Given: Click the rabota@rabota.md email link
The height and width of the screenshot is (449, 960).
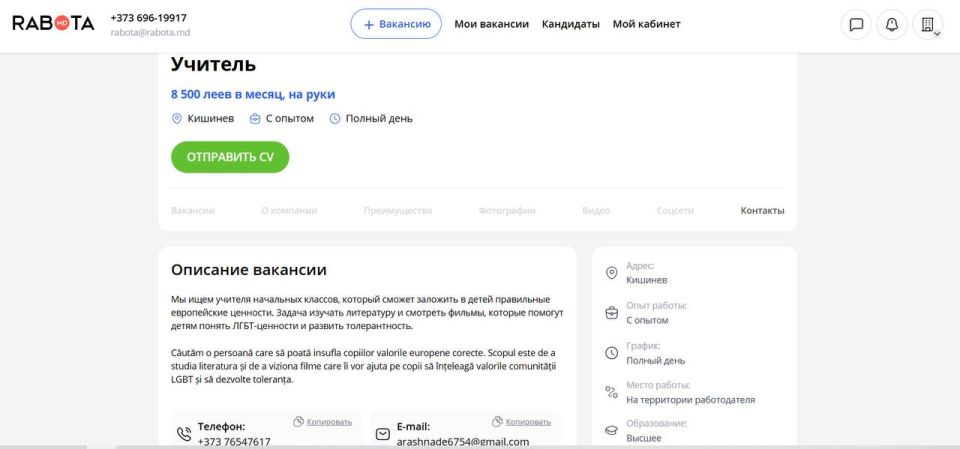Looking at the screenshot, I should pos(150,32).
